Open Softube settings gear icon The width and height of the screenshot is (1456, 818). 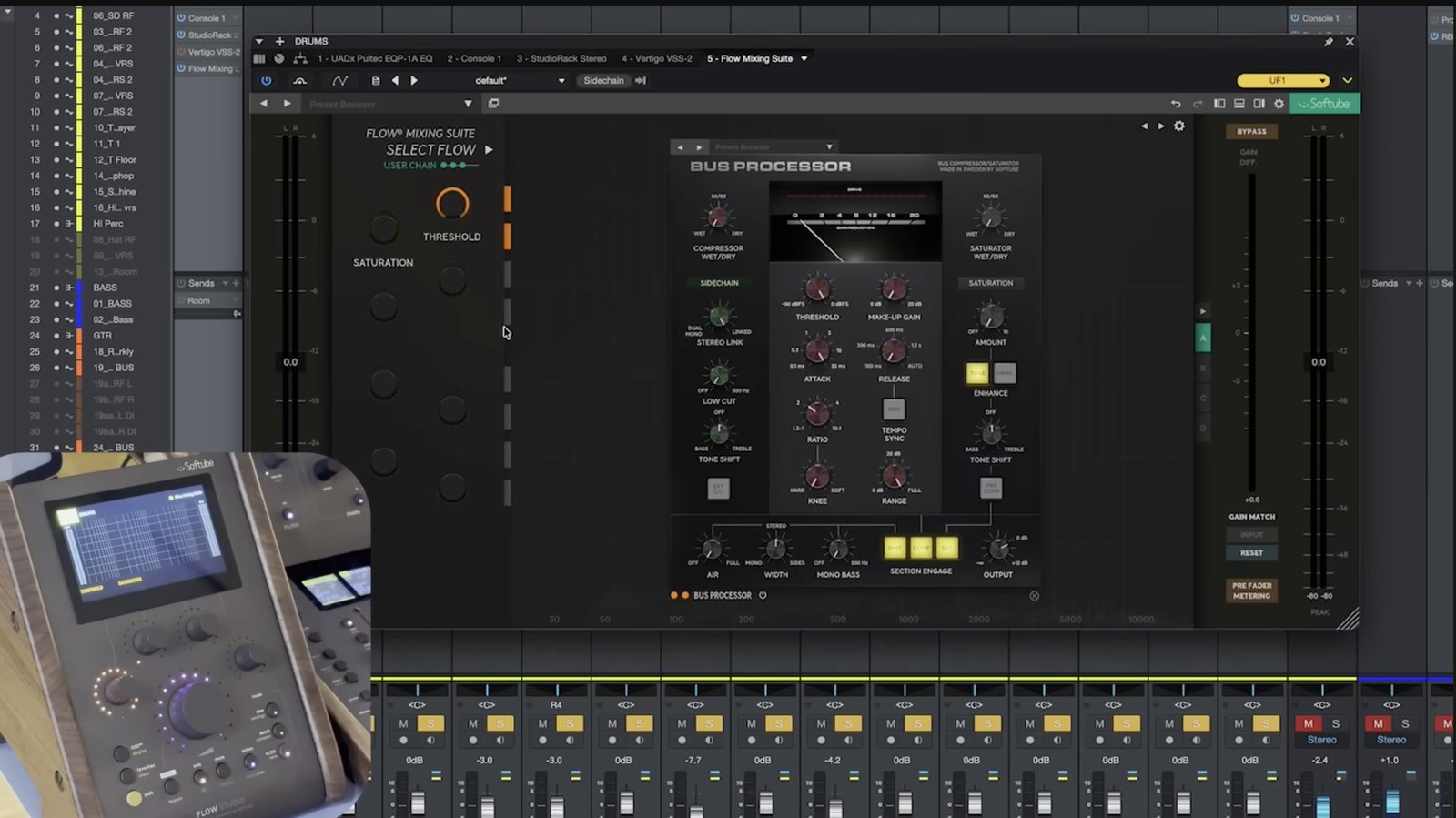(x=1279, y=104)
